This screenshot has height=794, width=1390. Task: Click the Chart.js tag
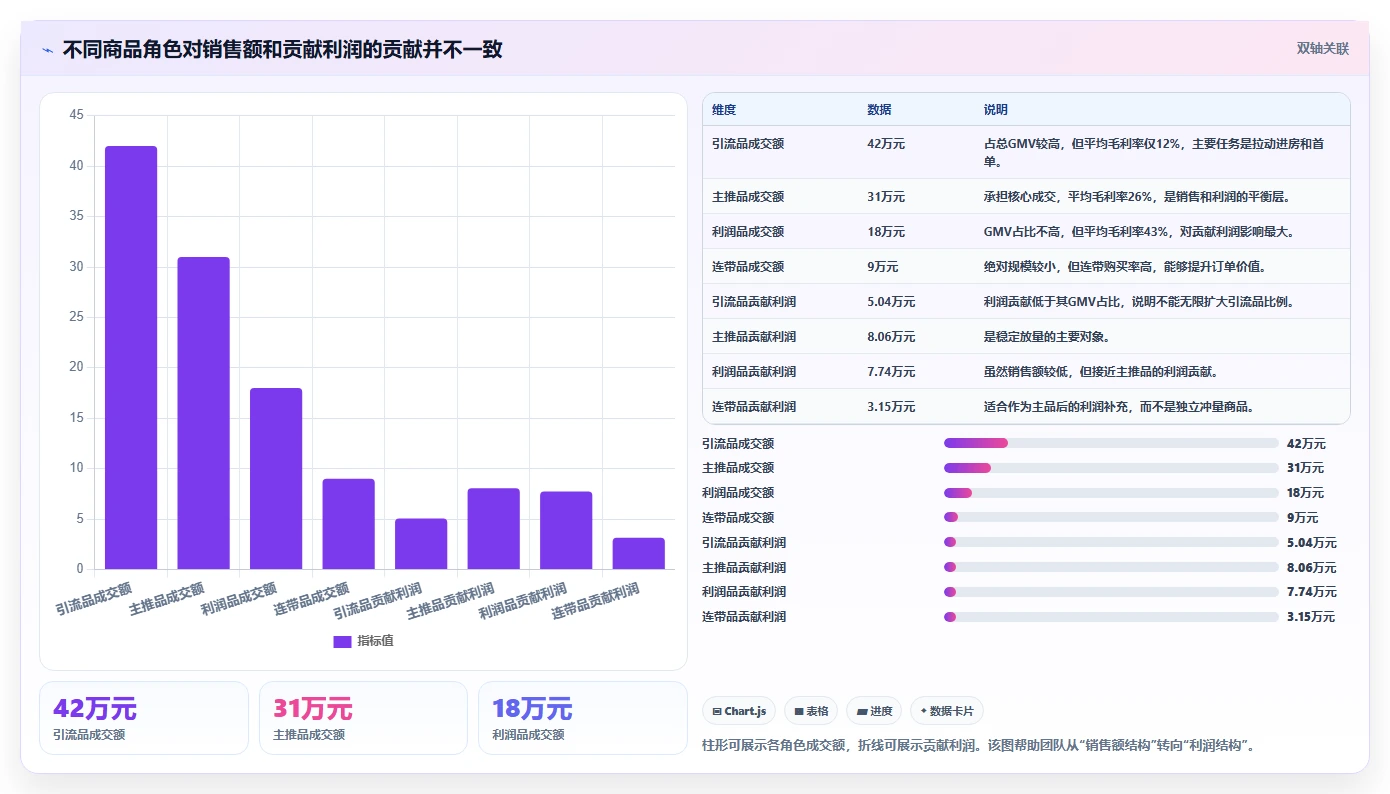coord(739,711)
